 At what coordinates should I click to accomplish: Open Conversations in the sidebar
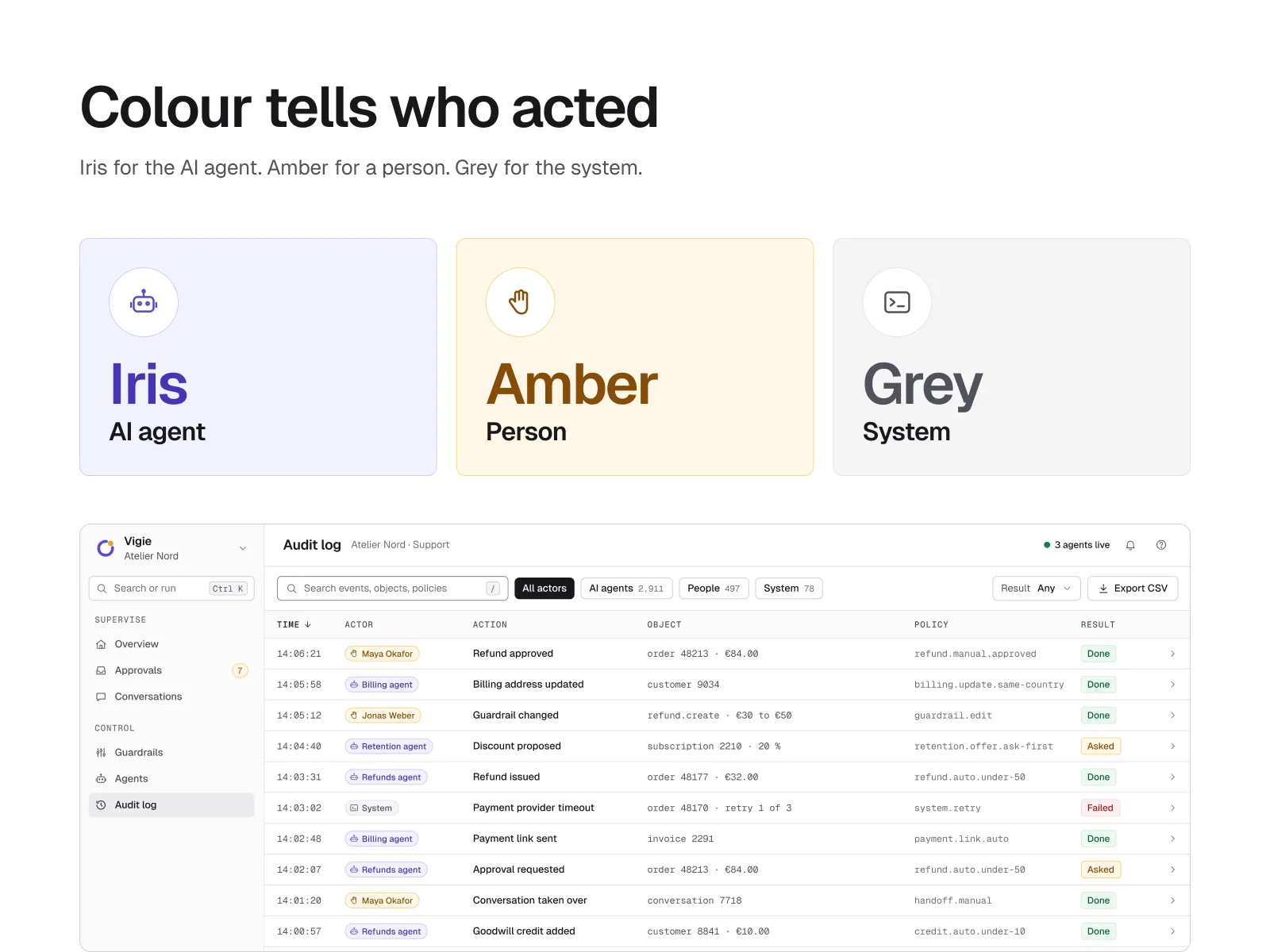point(171,697)
